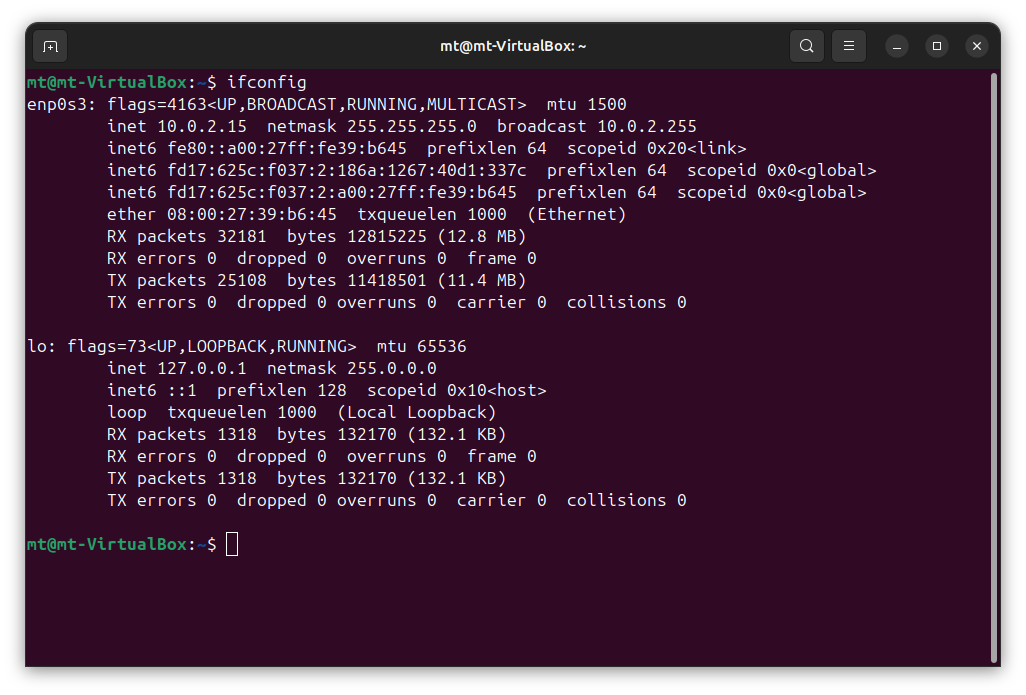Close the terminal window
Image resolution: width=1026 pixels, height=695 pixels.
pyautogui.click(x=977, y=46)
